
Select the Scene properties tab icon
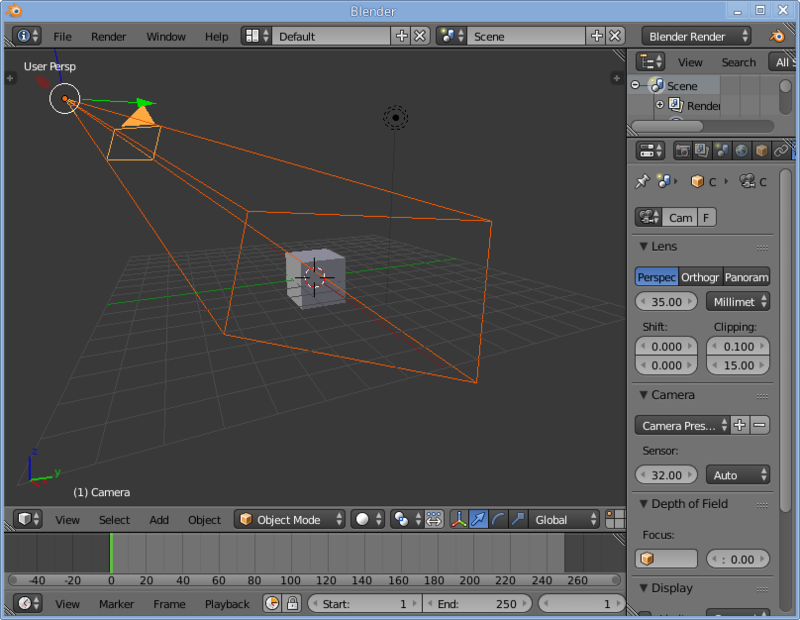721,151
